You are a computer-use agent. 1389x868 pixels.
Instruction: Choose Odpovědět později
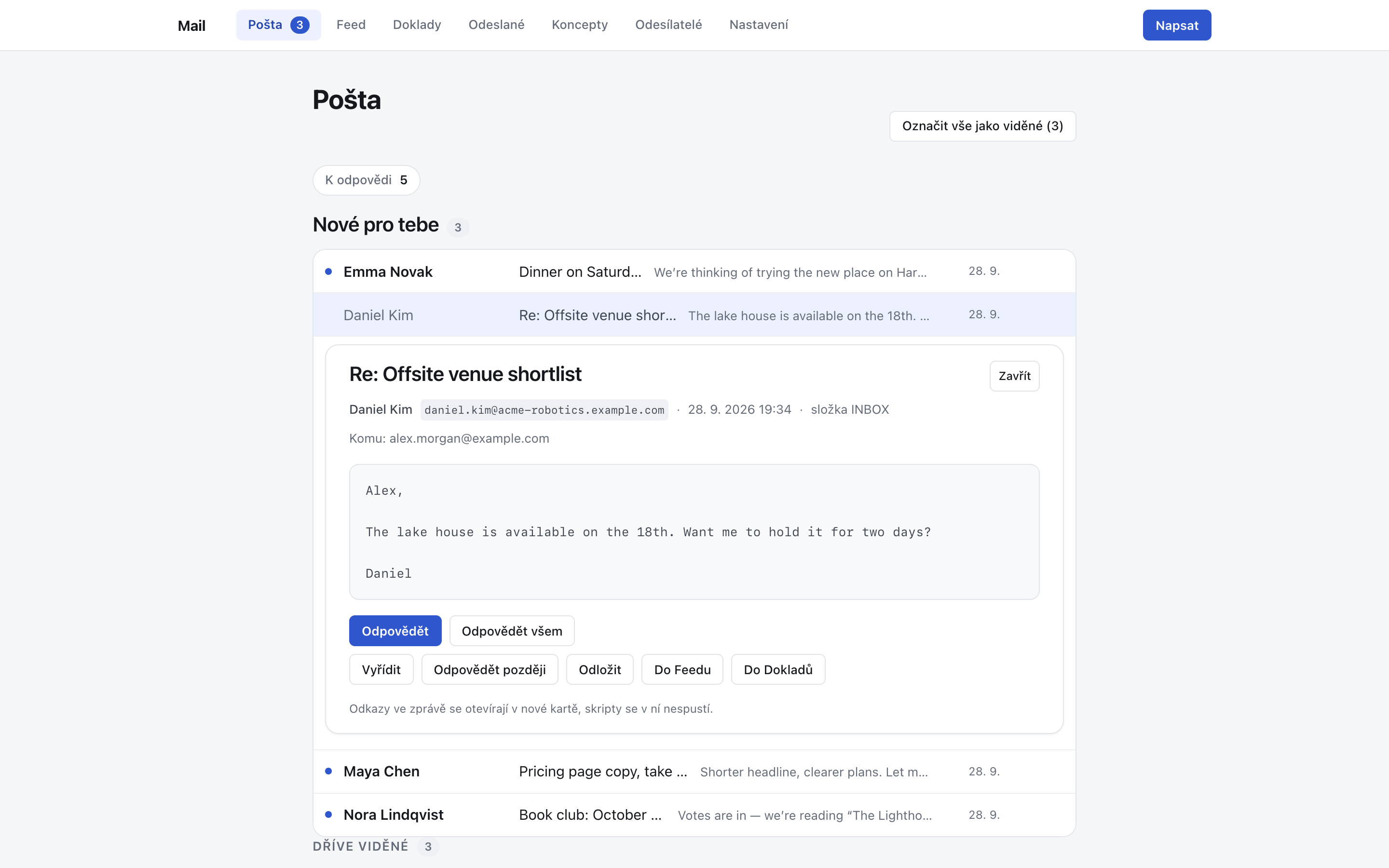(490, 669)
